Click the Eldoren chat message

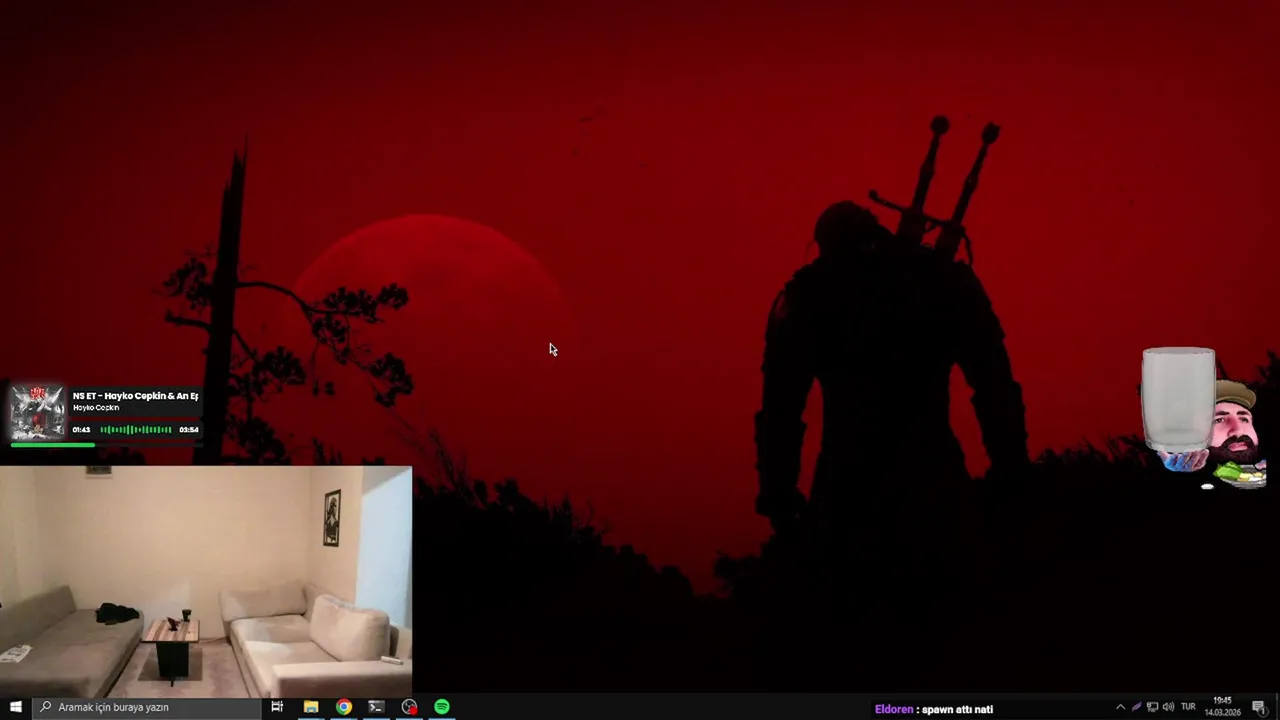(934, 709)
